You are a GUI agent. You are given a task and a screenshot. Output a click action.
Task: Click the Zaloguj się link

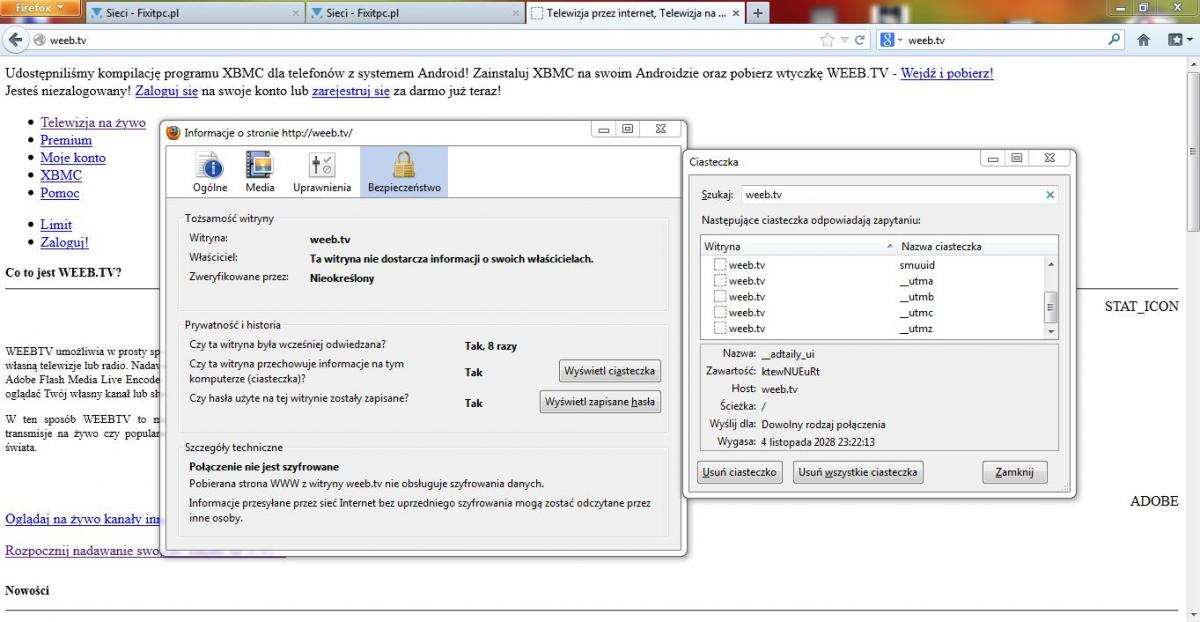pyautogui.click(x=166, y=91)
